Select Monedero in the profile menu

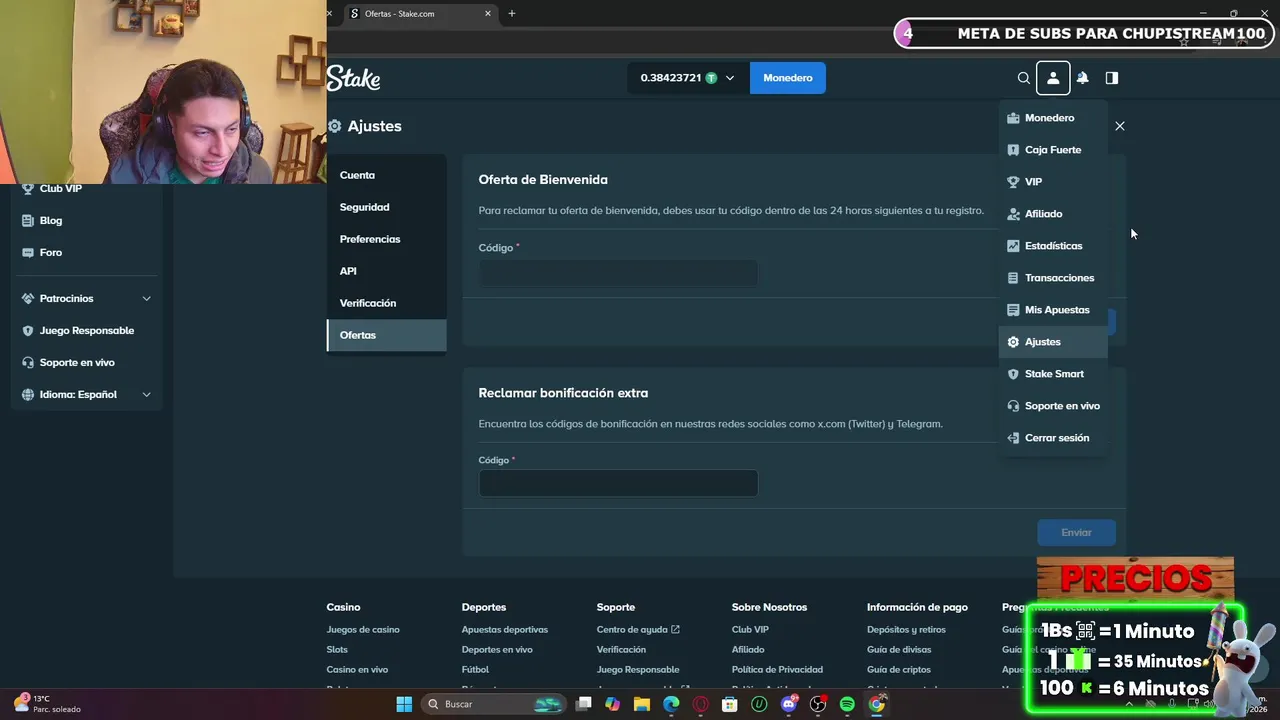pyautogui.click(x=1053, y=118)
